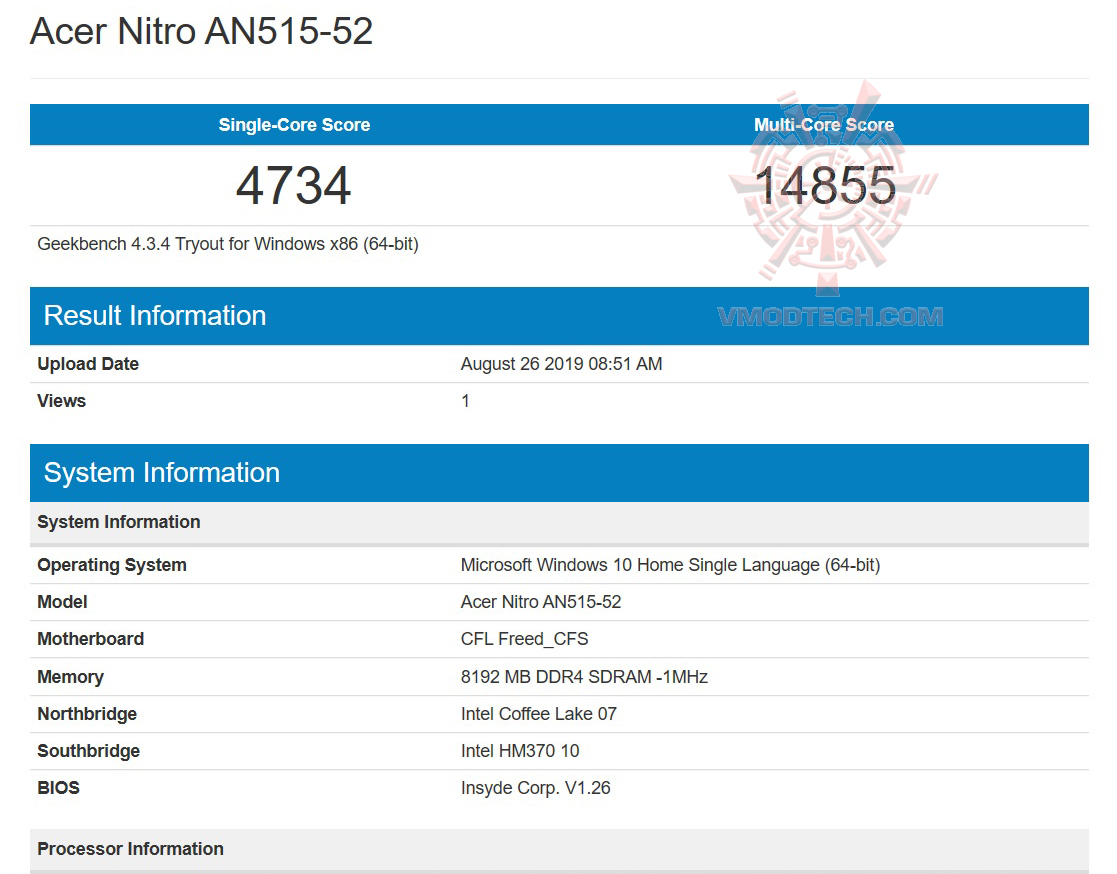The image size is (1117, 874).
Task: Click the page title Acer Nitro AN515-52
Action: pyautogui.click(x=201, y=31)
